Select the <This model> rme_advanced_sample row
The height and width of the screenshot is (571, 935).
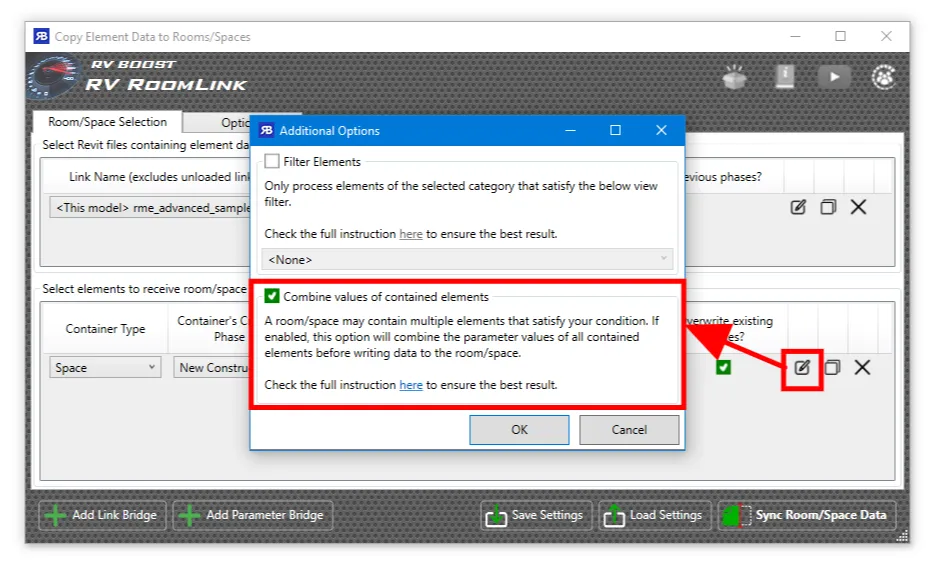(150, 207)
